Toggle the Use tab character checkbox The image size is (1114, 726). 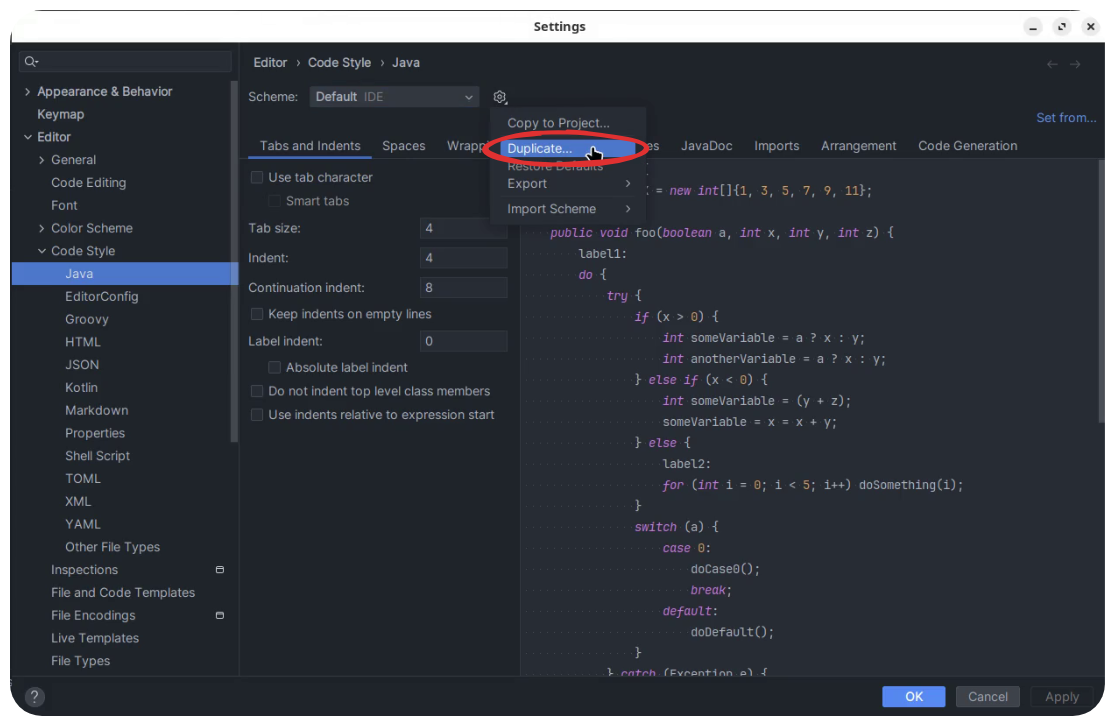(x=257, y=178)
